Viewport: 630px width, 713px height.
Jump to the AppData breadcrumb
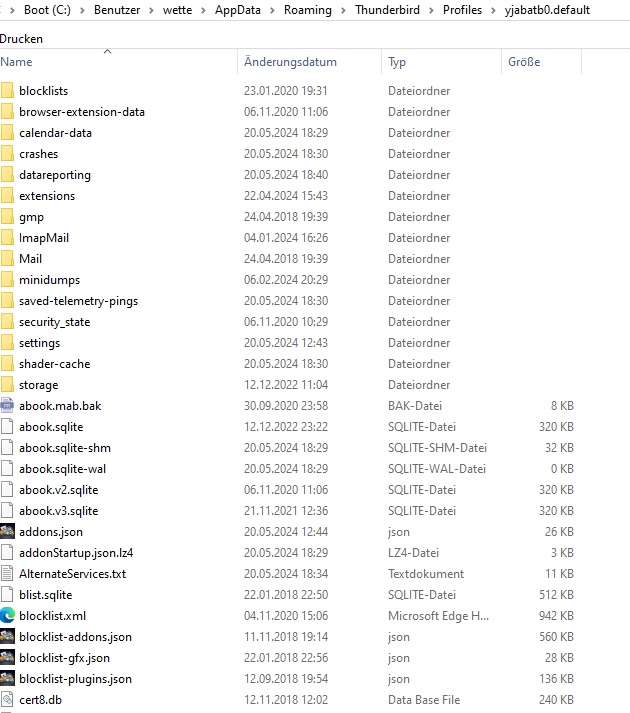tap(238, 10)
